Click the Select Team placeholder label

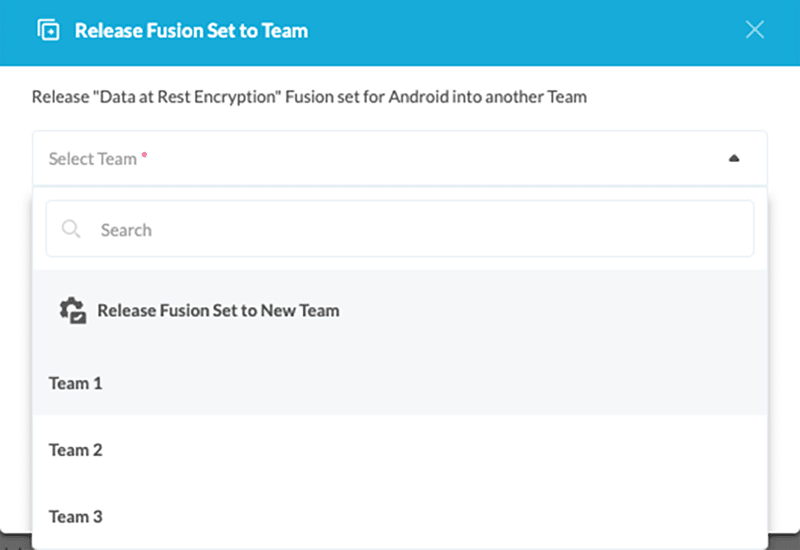click(92, 159)
